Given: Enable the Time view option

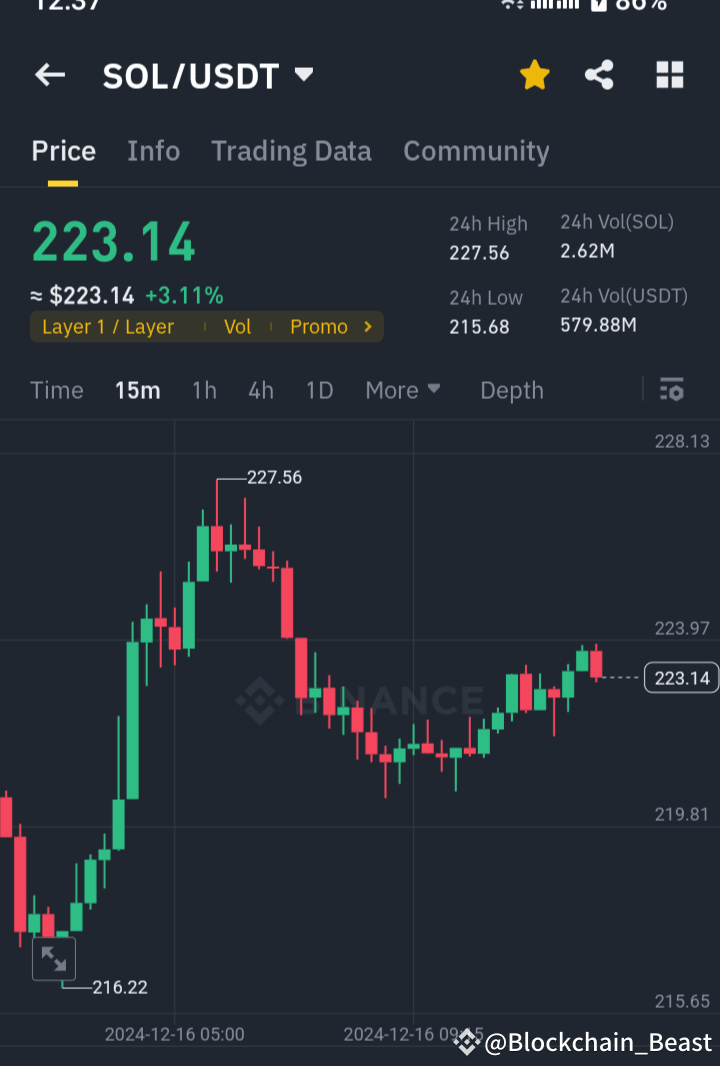Looking at the screenshot, I should [x=56, y=390].
